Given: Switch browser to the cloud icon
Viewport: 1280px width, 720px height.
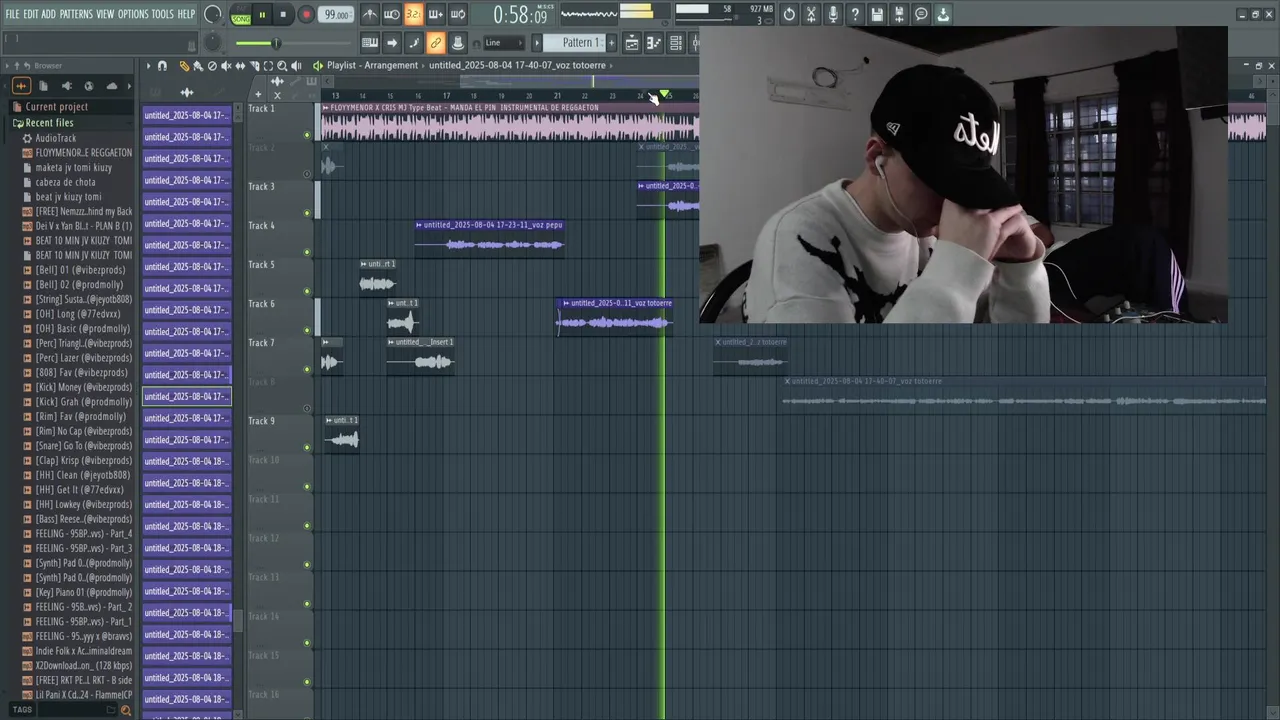Looking at the screenshot, I should click(112, 86).
